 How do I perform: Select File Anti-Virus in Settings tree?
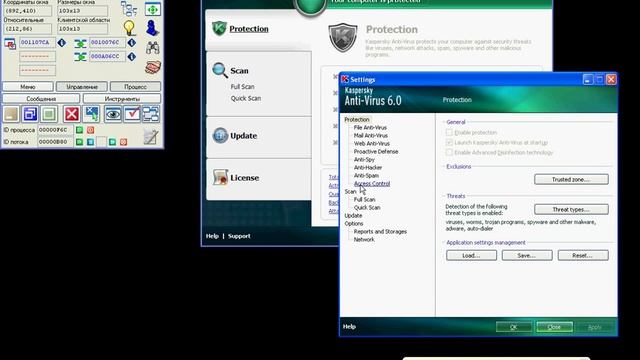[370, 127]
